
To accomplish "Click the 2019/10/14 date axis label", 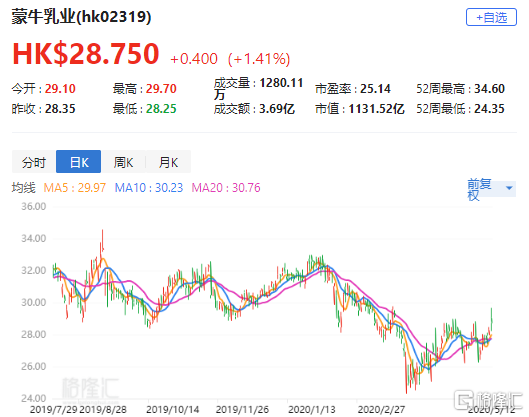I will 172,410.
